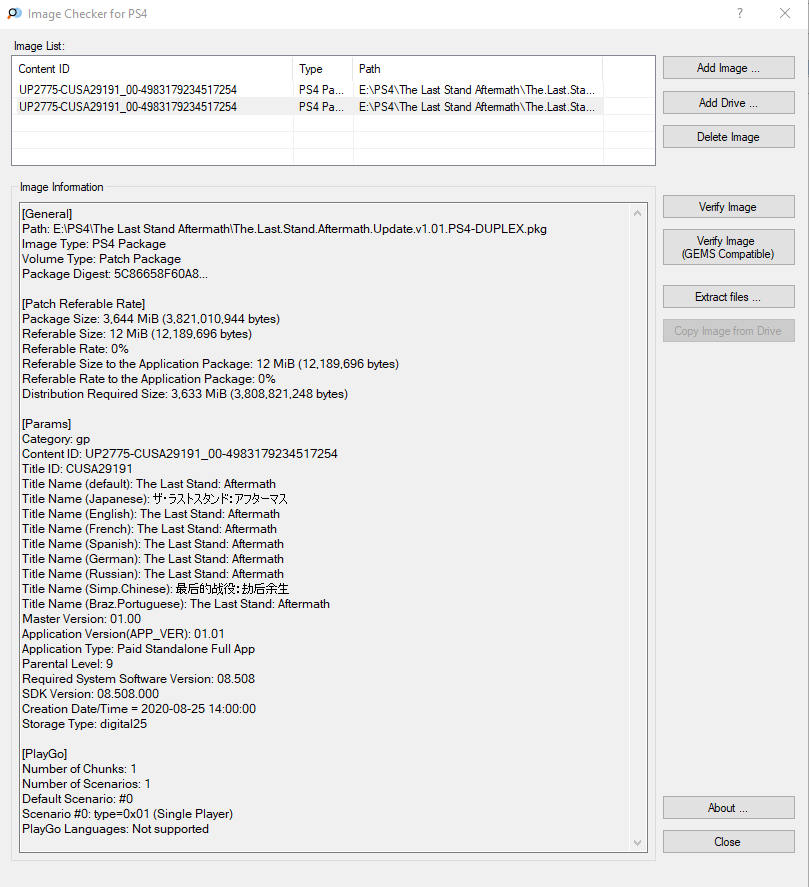This screenshot has width=809, height=887.
Task: Click the Image Checker app icon
Action: pyautogui.click(x=14, y=14)
